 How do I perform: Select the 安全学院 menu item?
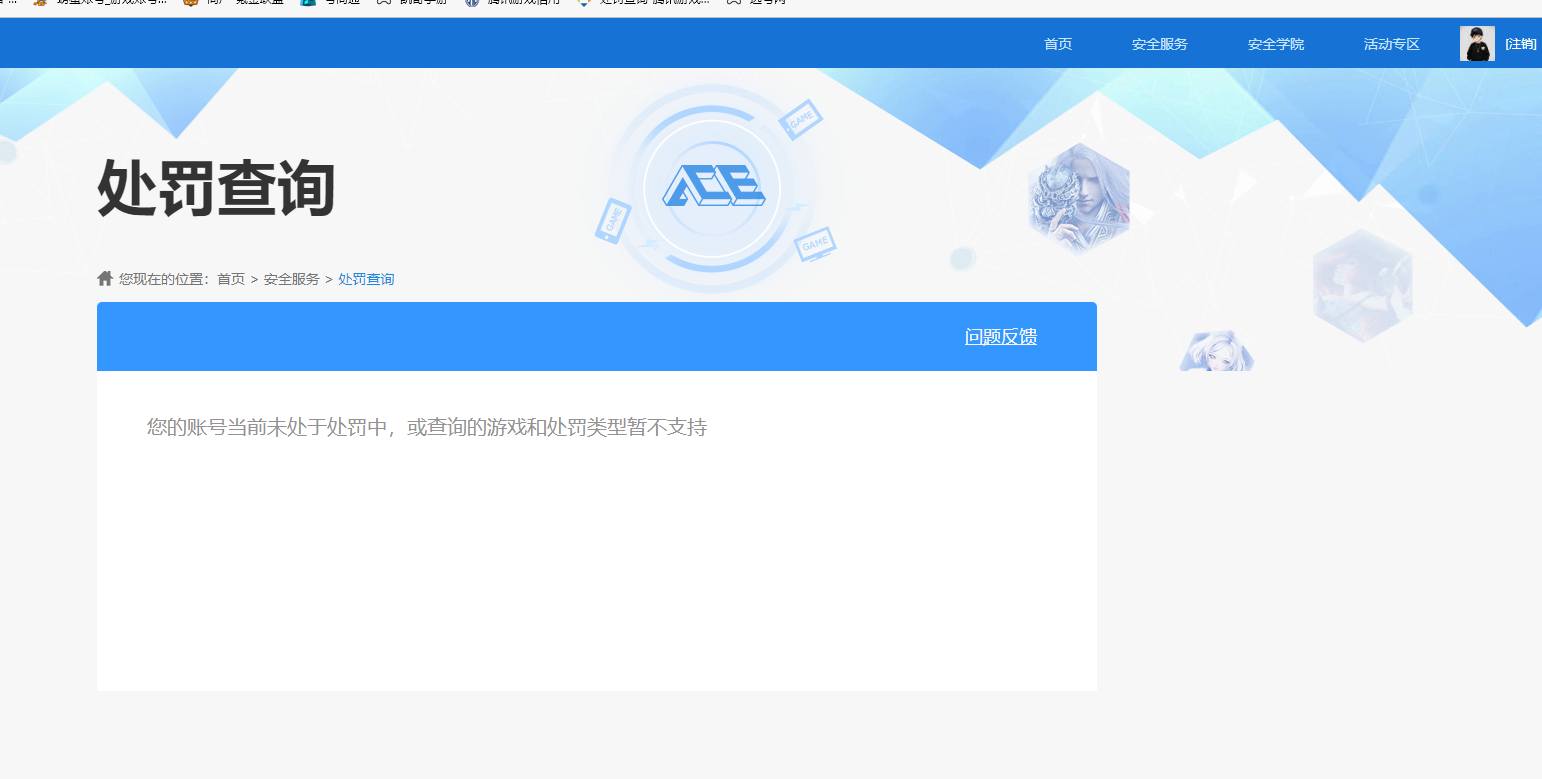click(x=1274, y=43)
